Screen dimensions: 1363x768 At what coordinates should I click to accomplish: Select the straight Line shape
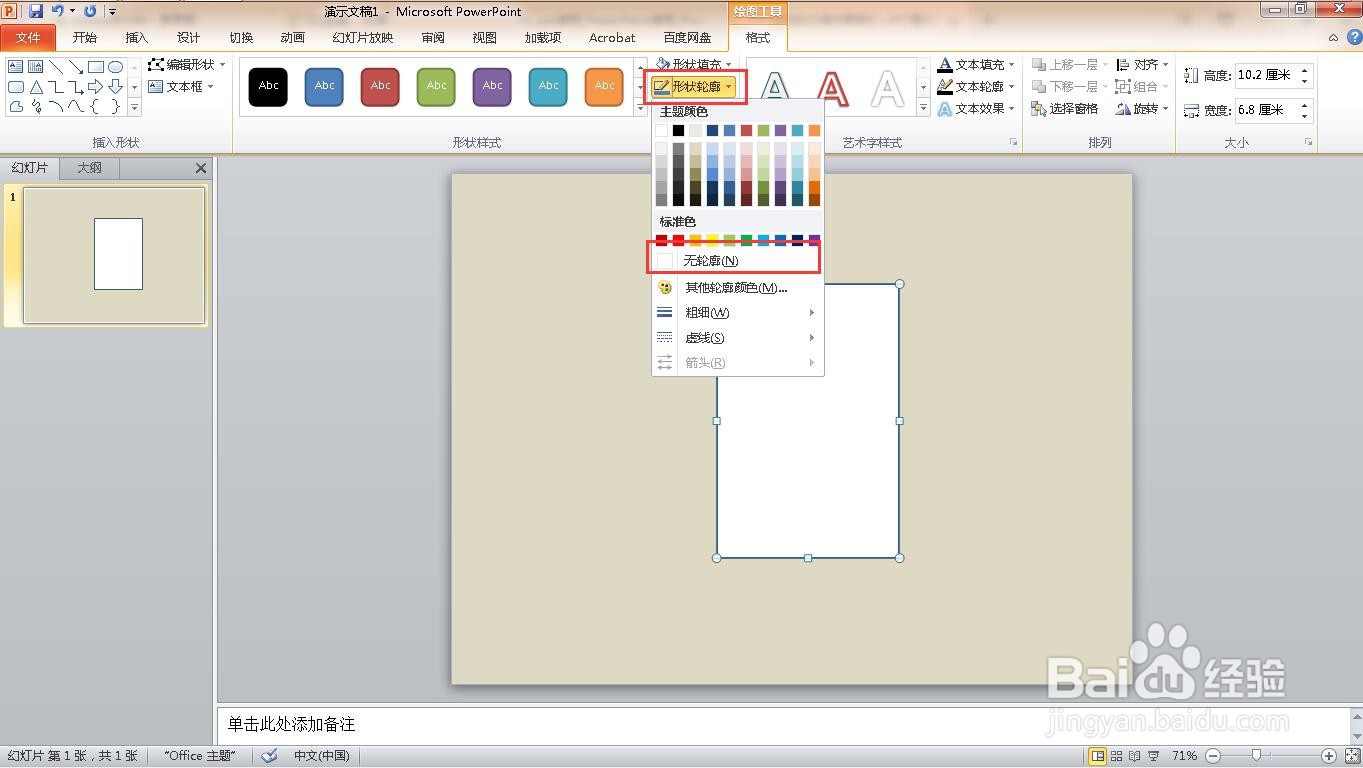[x=56, y=67]
